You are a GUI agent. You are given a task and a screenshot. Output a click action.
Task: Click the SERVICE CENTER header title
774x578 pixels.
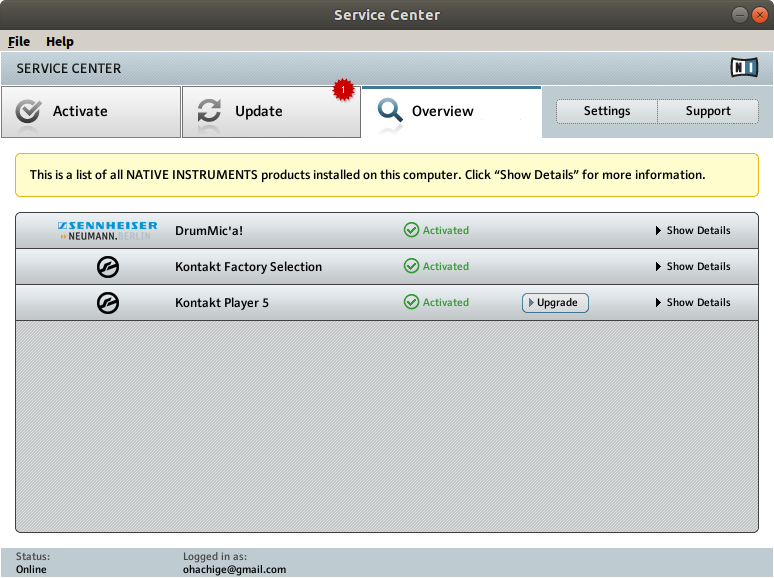(x=69, y=69)
